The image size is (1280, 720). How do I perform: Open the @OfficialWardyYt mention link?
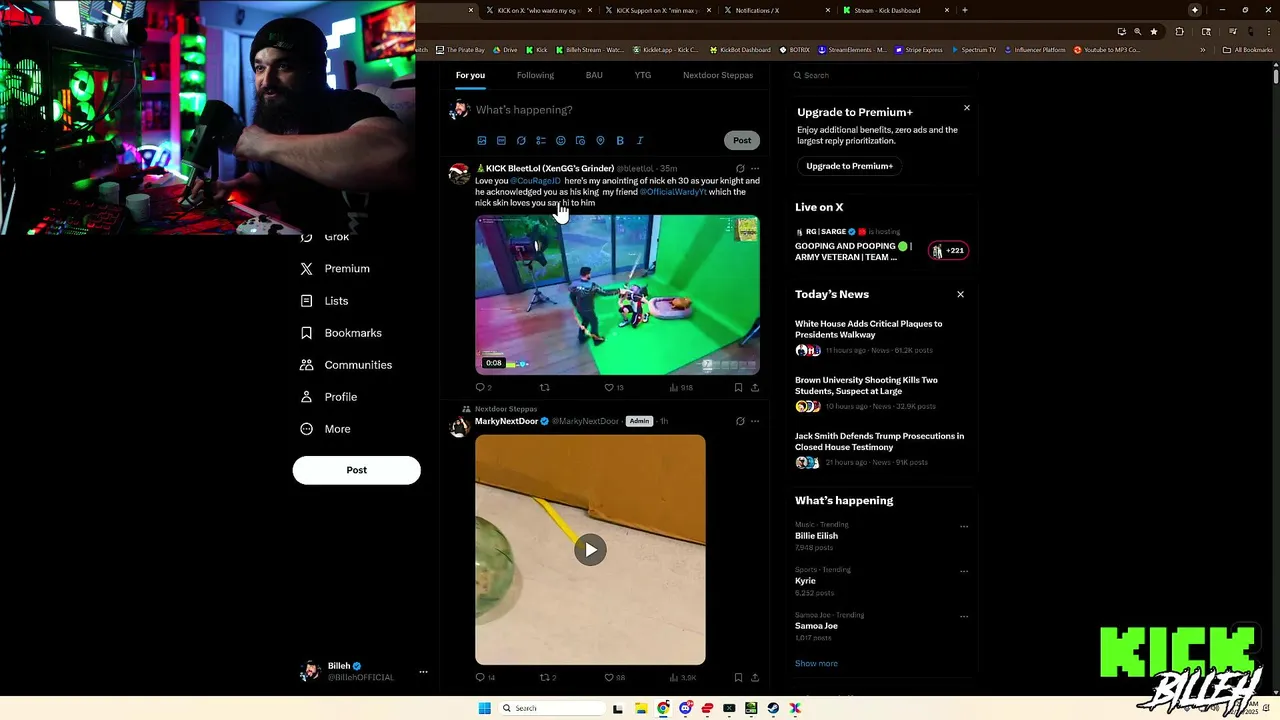[x=673, y=192]
